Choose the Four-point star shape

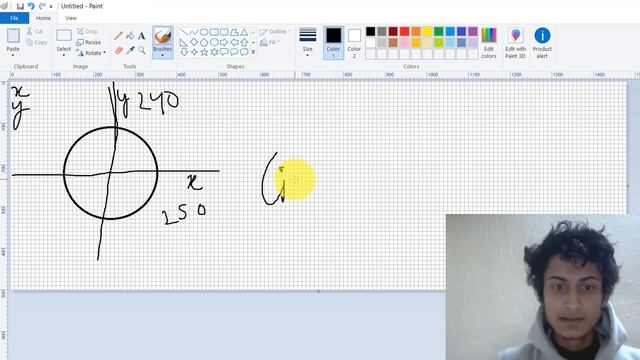[x=194, y=52]
